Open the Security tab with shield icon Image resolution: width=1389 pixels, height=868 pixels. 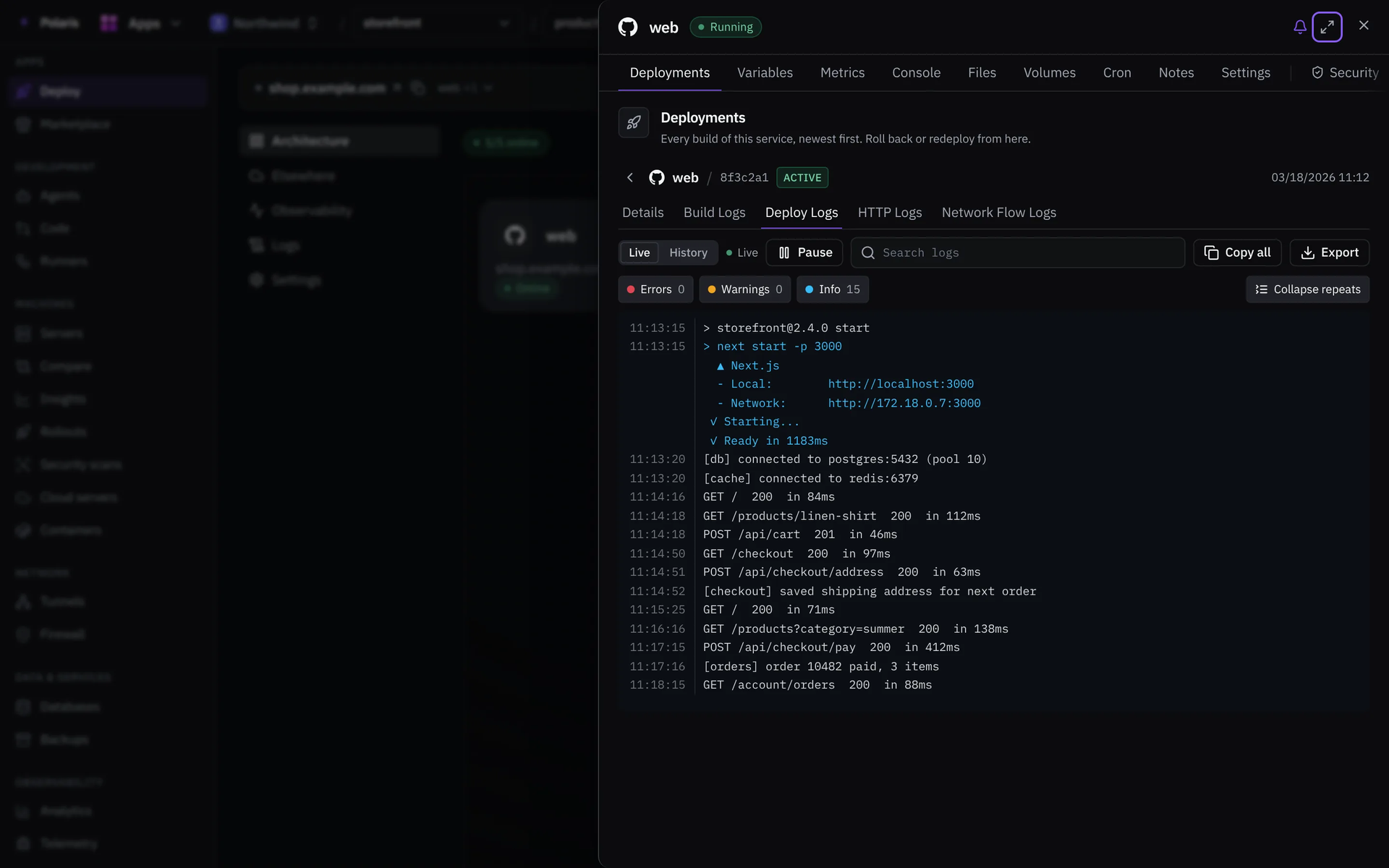[x=1345, y=72]
